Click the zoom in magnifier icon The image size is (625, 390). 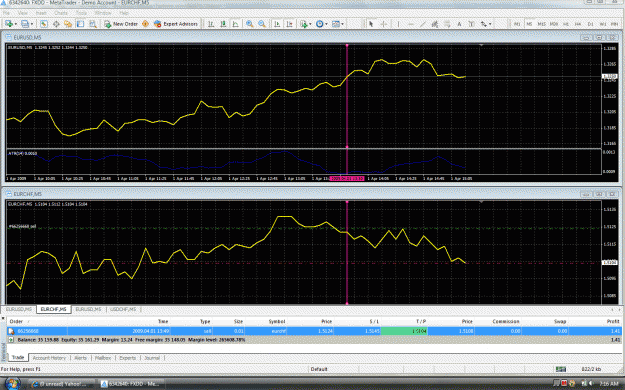(250, 24)
